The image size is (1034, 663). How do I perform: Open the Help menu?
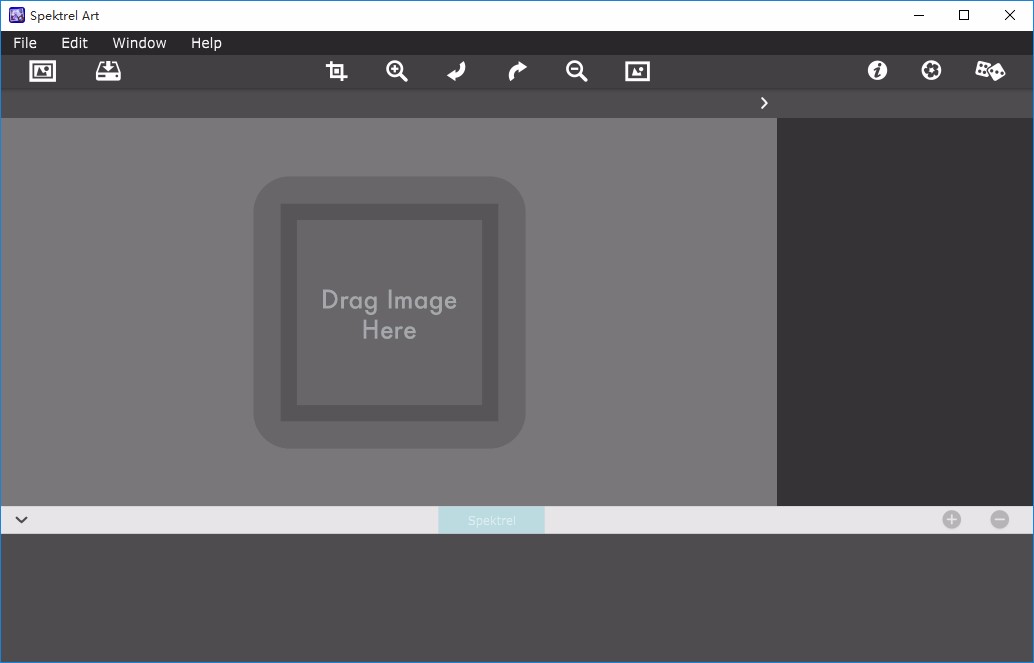(x=206, y=43)
